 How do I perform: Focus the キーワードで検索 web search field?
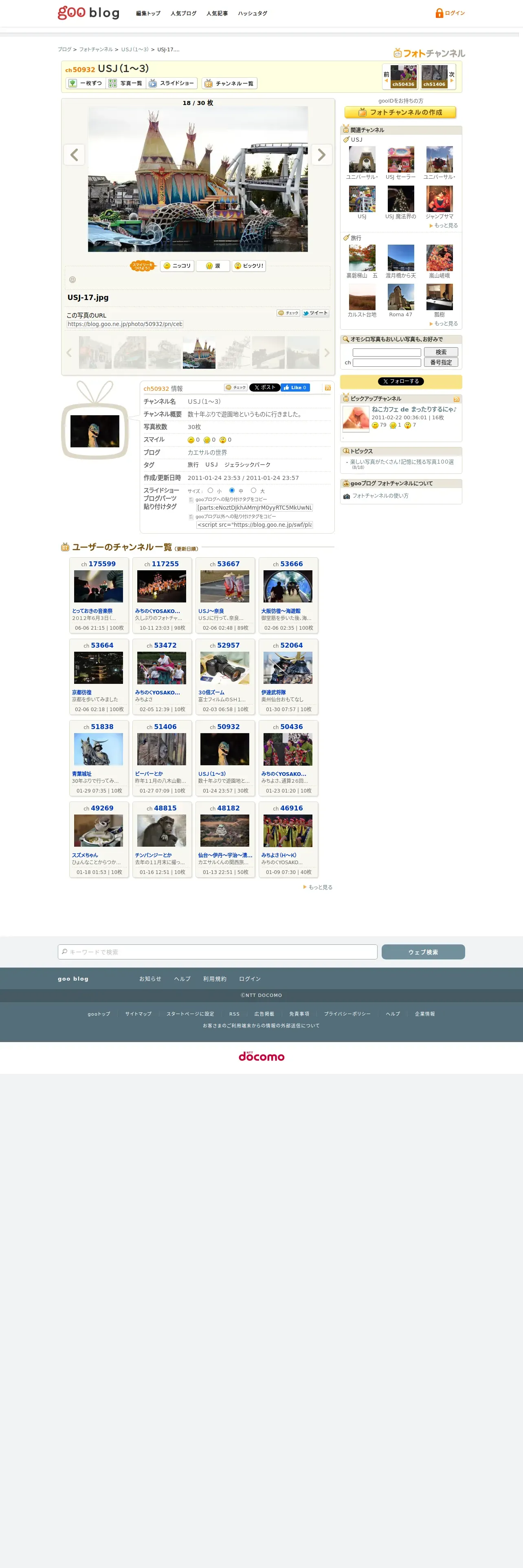point(218,952)
